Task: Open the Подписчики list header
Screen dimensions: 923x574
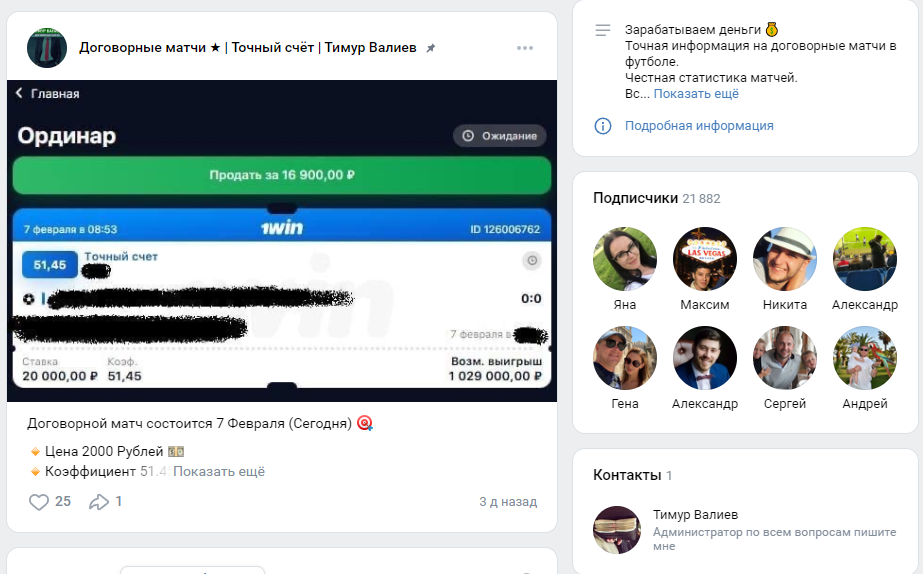Action: 636,198
